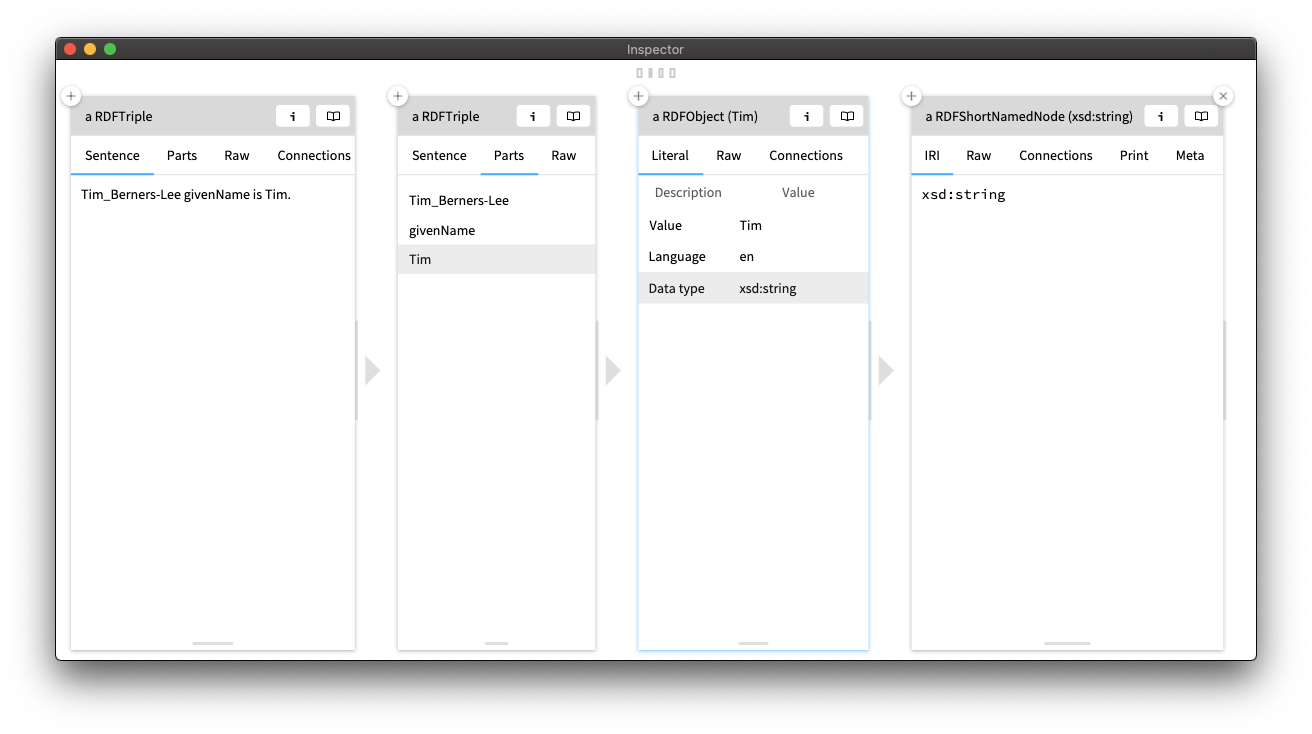This screenshot has height=734, width=1312.
Task: Open book icon in first RDFTriple pane
Action: [x=333, y=116]
